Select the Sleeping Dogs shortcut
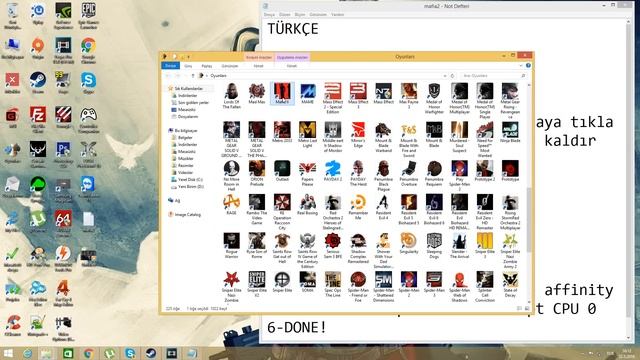The image size is (640, 360). 434,245
